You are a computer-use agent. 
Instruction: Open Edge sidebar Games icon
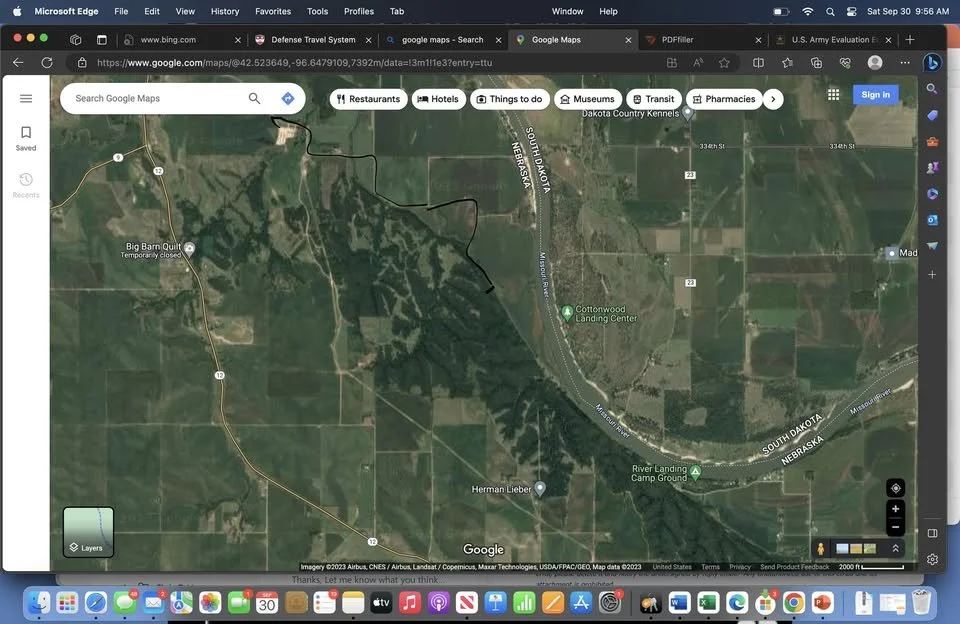click(x=932, y=167)
